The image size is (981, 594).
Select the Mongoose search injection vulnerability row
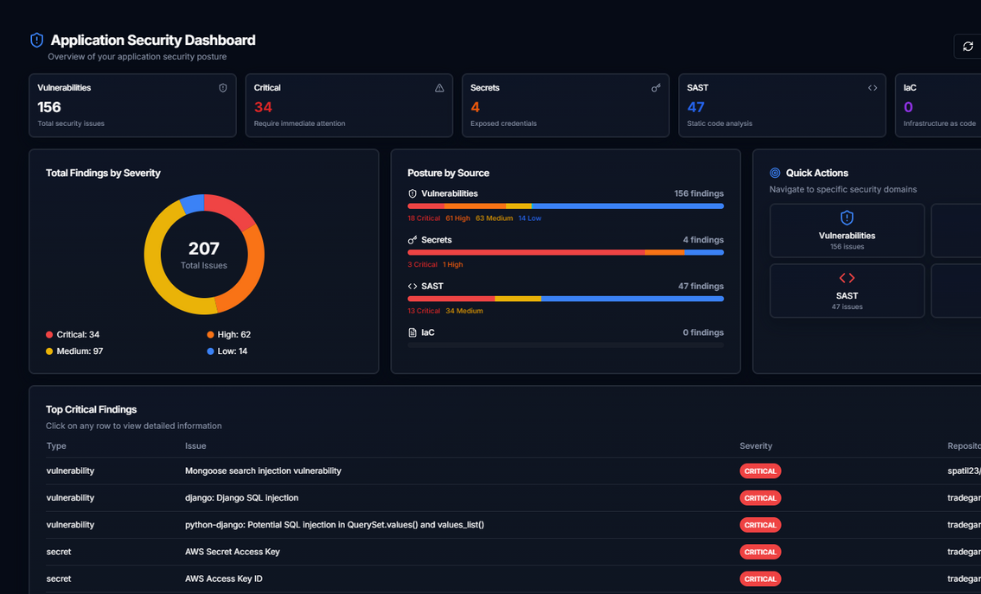point(263,471)
